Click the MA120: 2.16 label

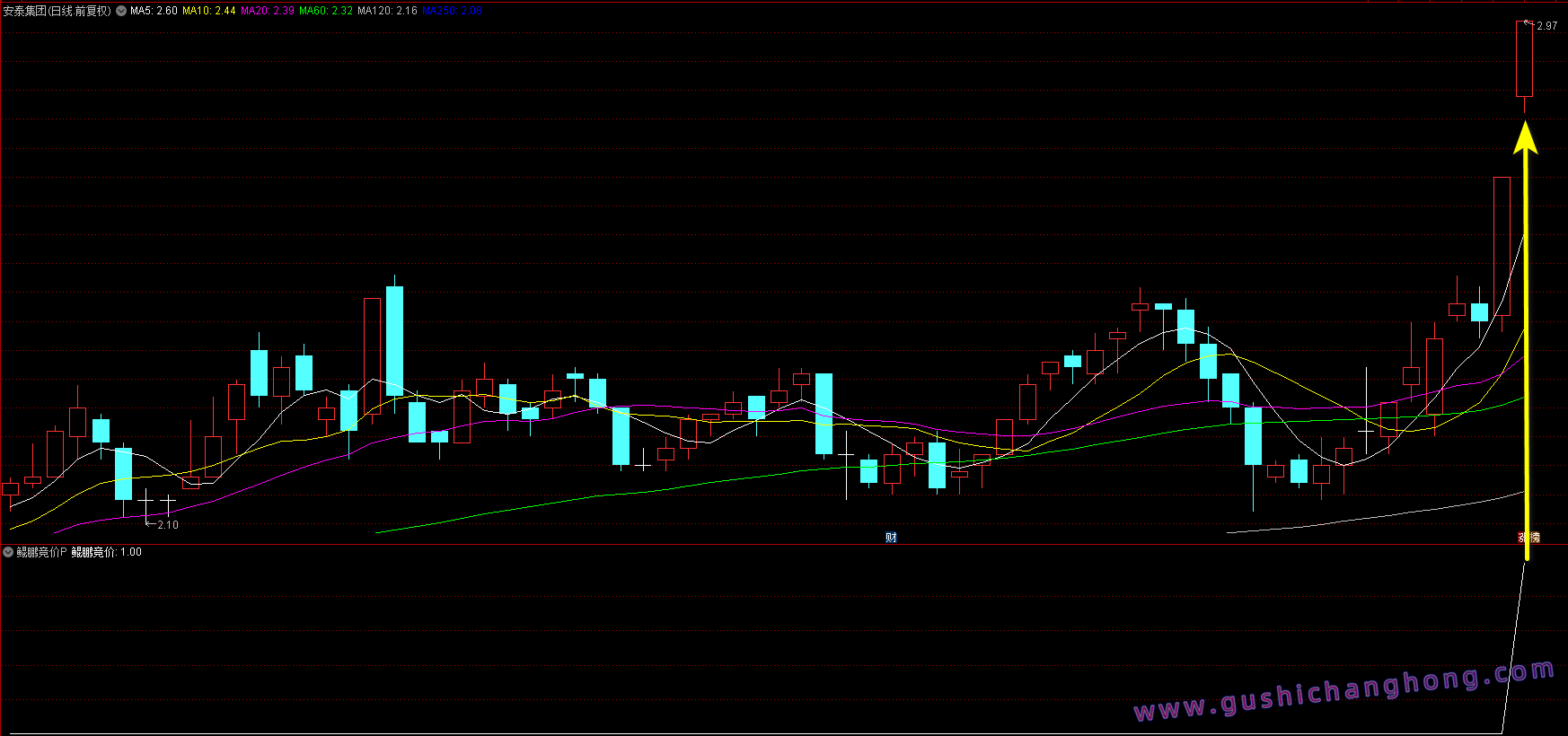[387, 11]
